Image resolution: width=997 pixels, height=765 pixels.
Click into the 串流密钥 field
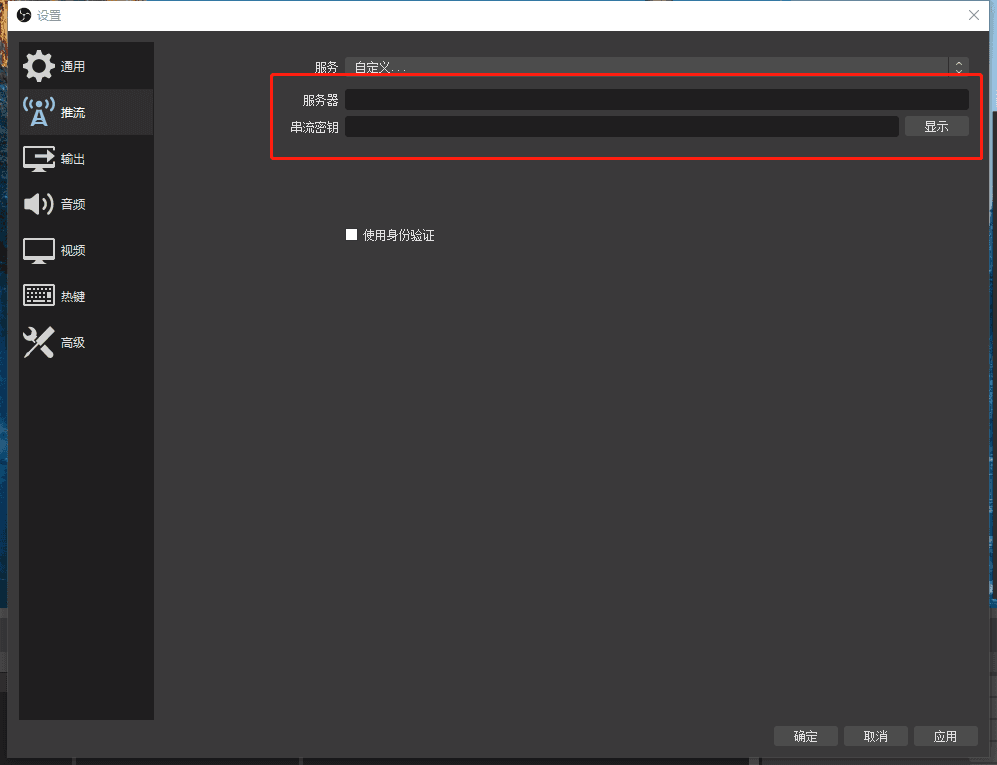[x=621, y=127]
